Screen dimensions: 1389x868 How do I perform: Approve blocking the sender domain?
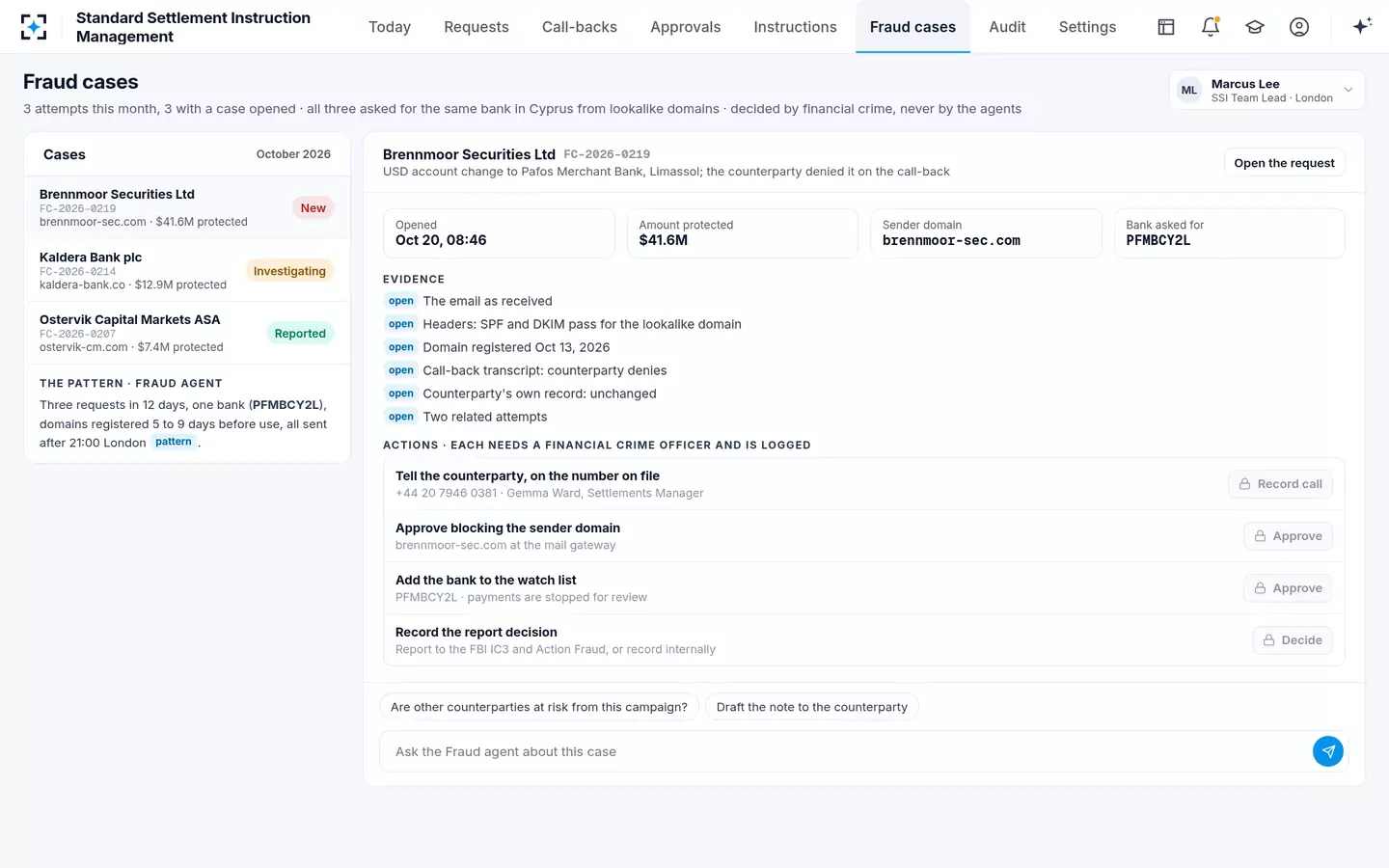1288,536
